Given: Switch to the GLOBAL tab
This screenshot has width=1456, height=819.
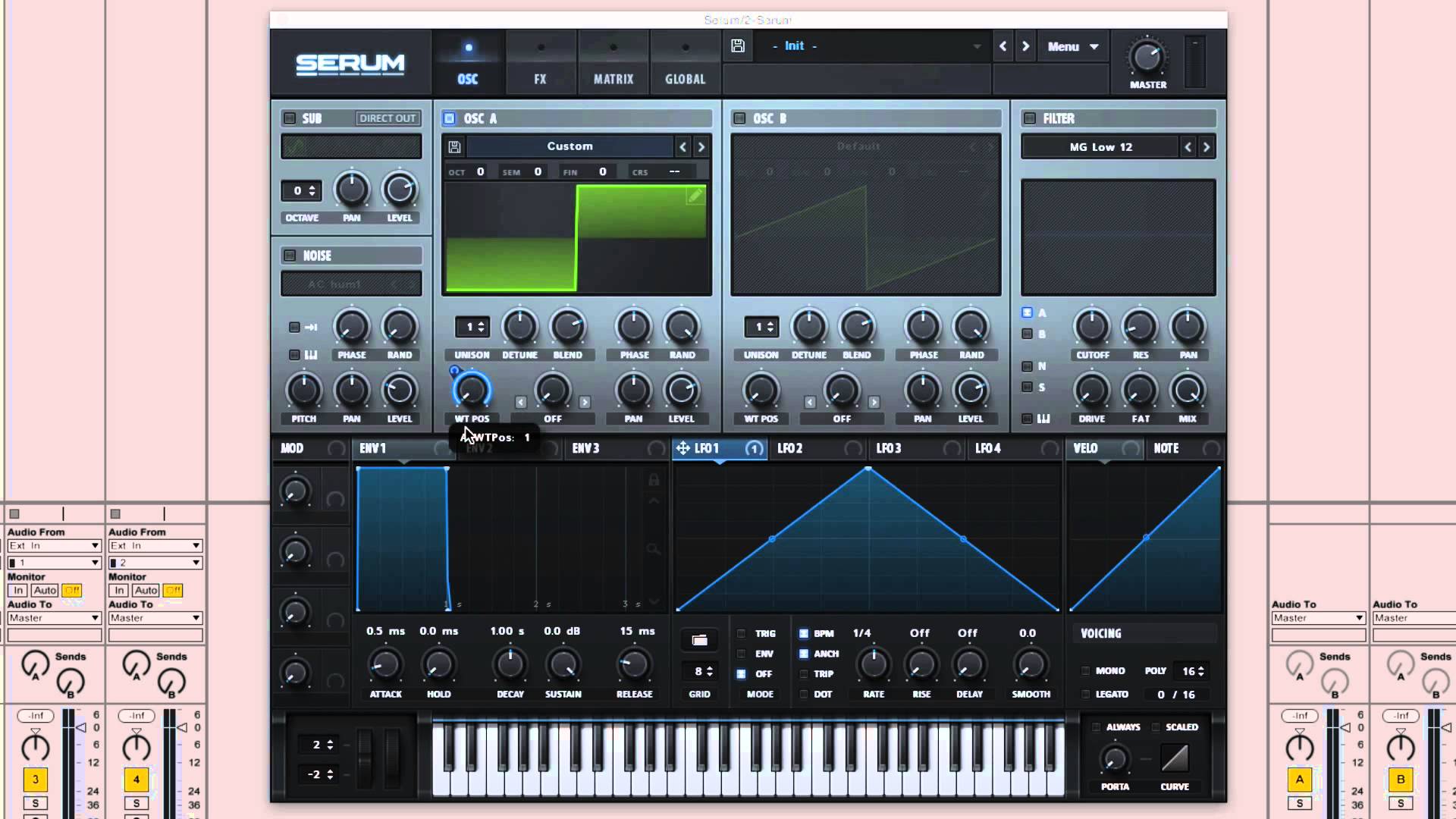Looking at the screenshot, I should [x=685, y=63].
